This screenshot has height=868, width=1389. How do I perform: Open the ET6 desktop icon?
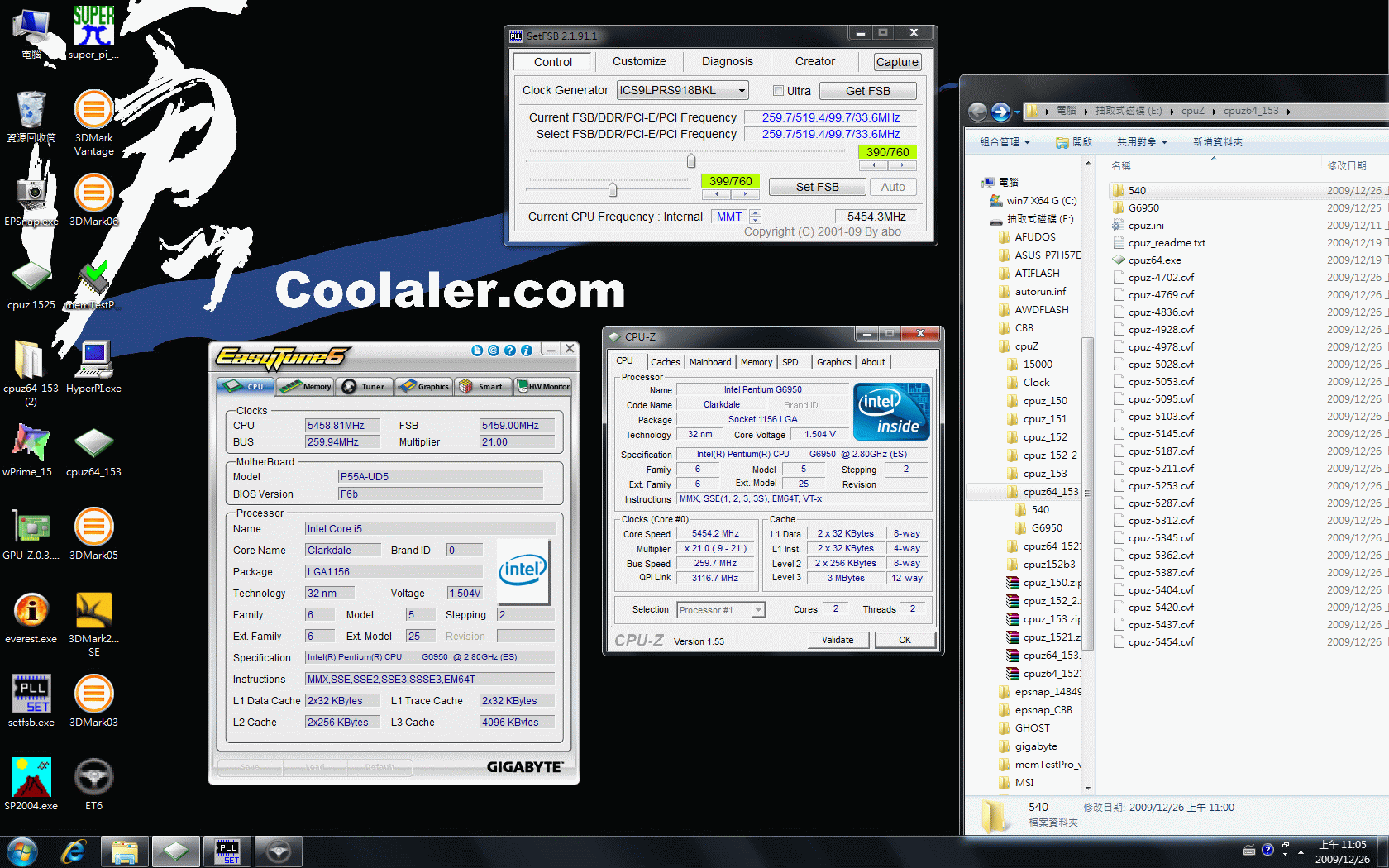pyautogui.click(x=93, y=785)
